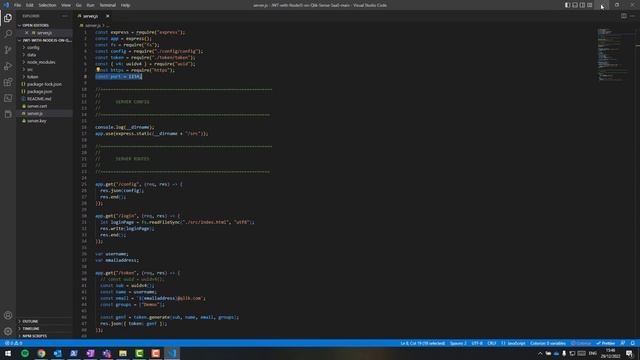Open the Edit menu
This screenshot has width=640, height=360.
[x=30, y=5]
